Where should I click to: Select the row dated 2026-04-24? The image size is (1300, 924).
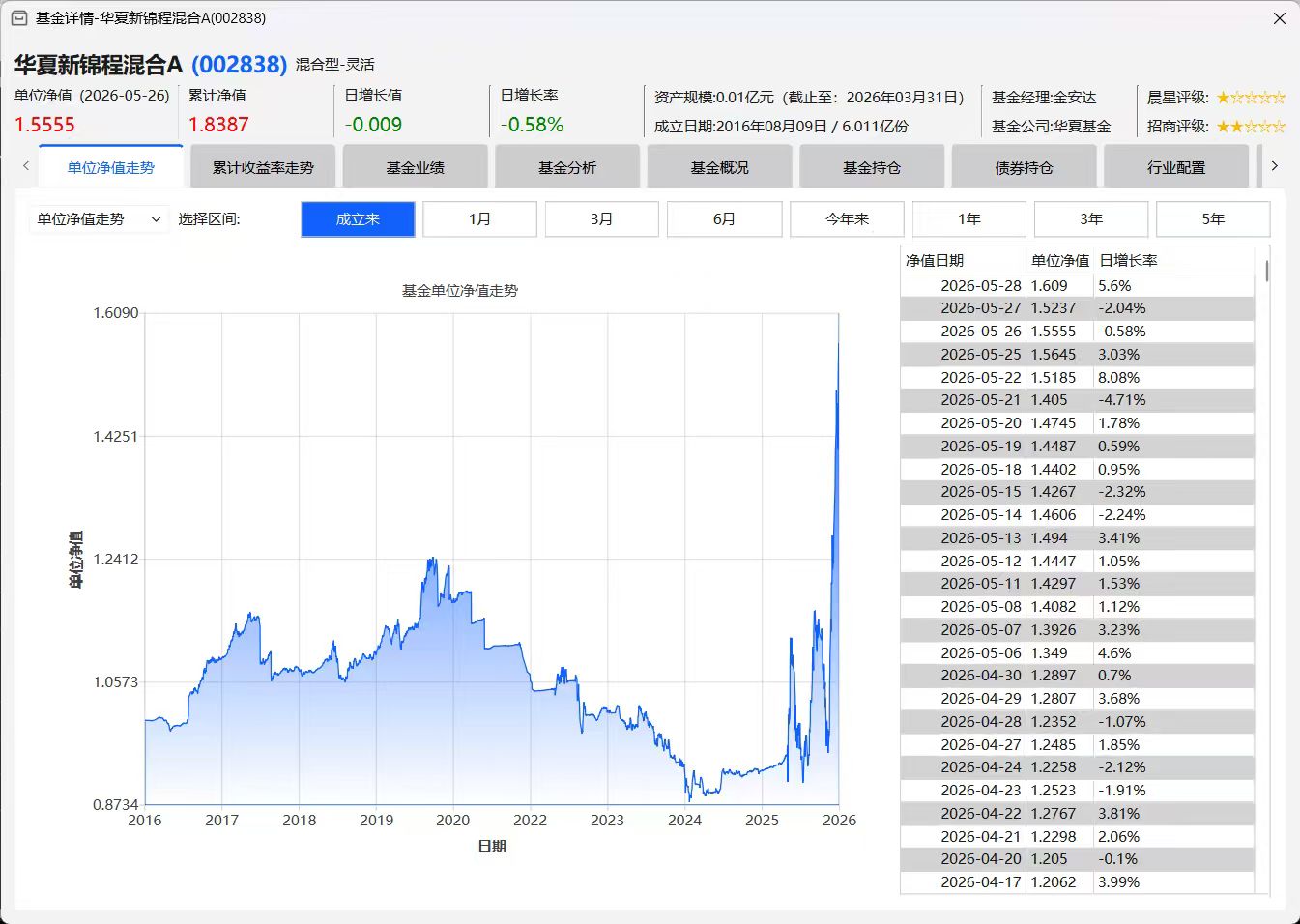pyautogui.click(x=1078, y=767)
